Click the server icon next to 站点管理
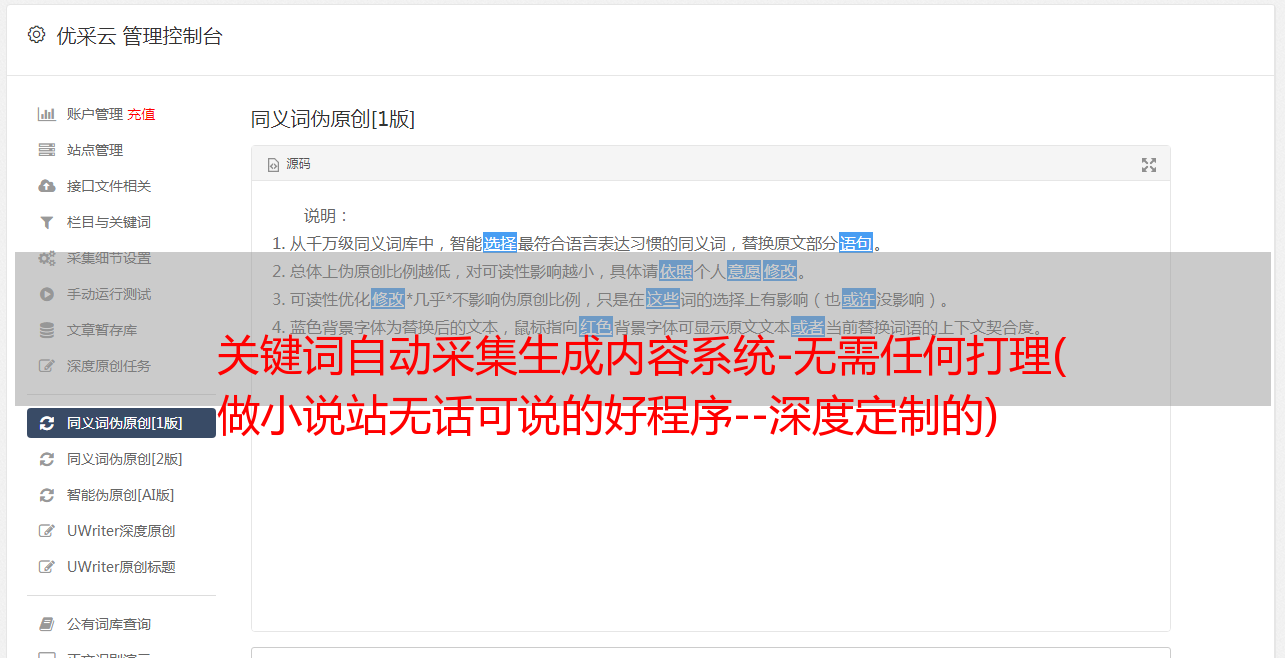Image resolution: width=1285 pixels, height=658 pixels. tap(46, 150)
